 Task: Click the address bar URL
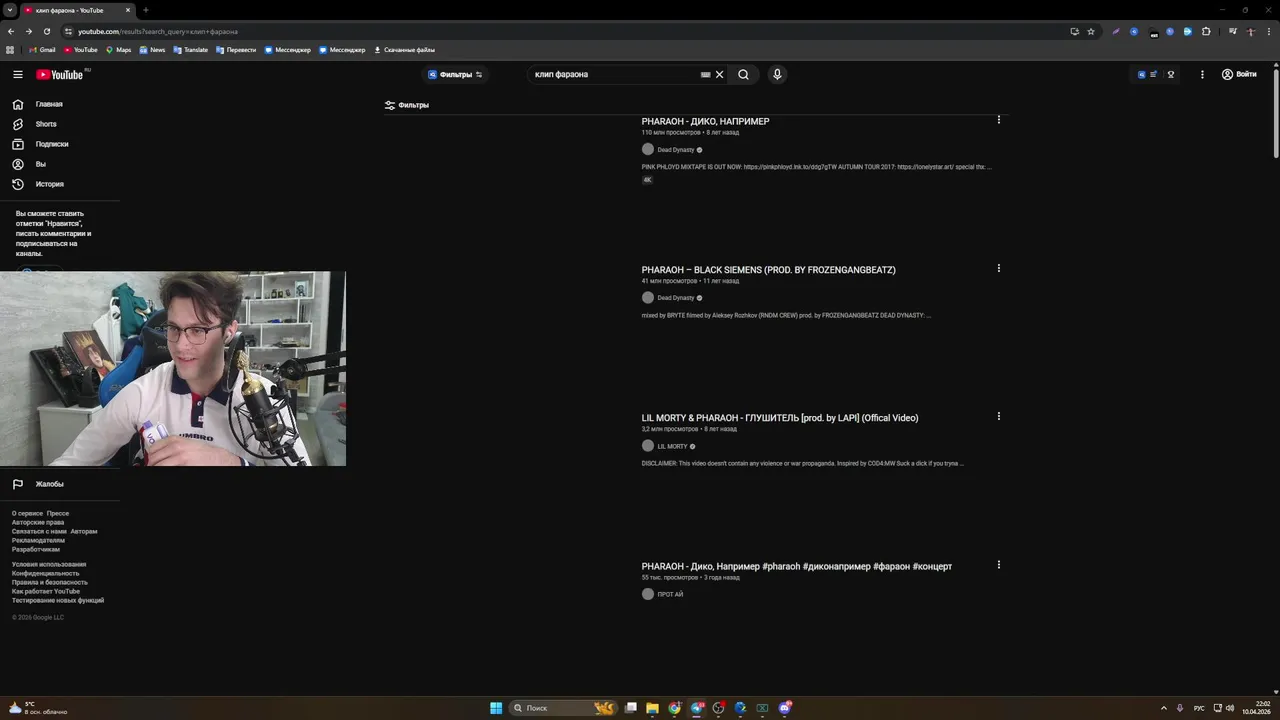click(x=158, y=31)
